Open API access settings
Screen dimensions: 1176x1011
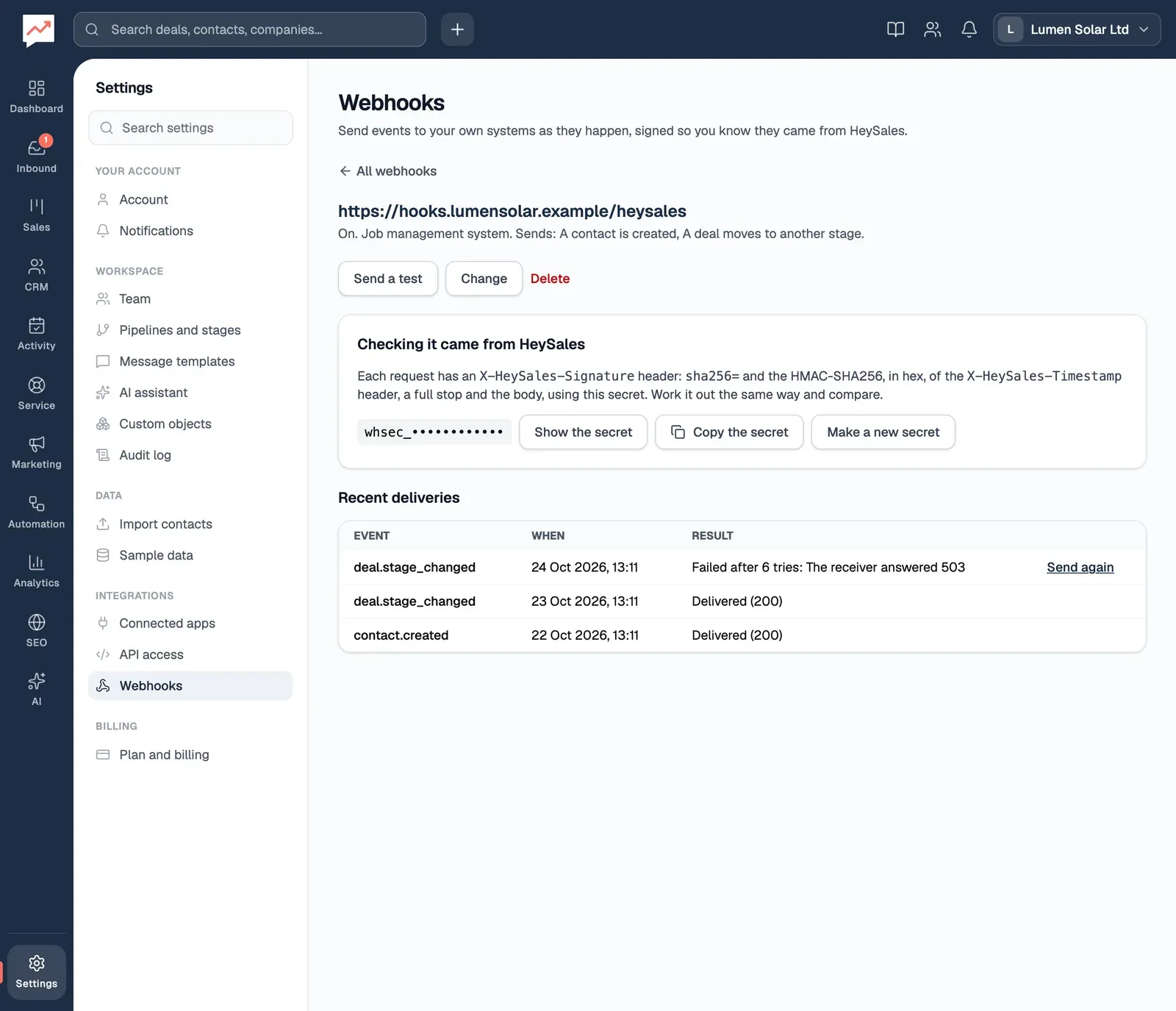coord(190,654)
